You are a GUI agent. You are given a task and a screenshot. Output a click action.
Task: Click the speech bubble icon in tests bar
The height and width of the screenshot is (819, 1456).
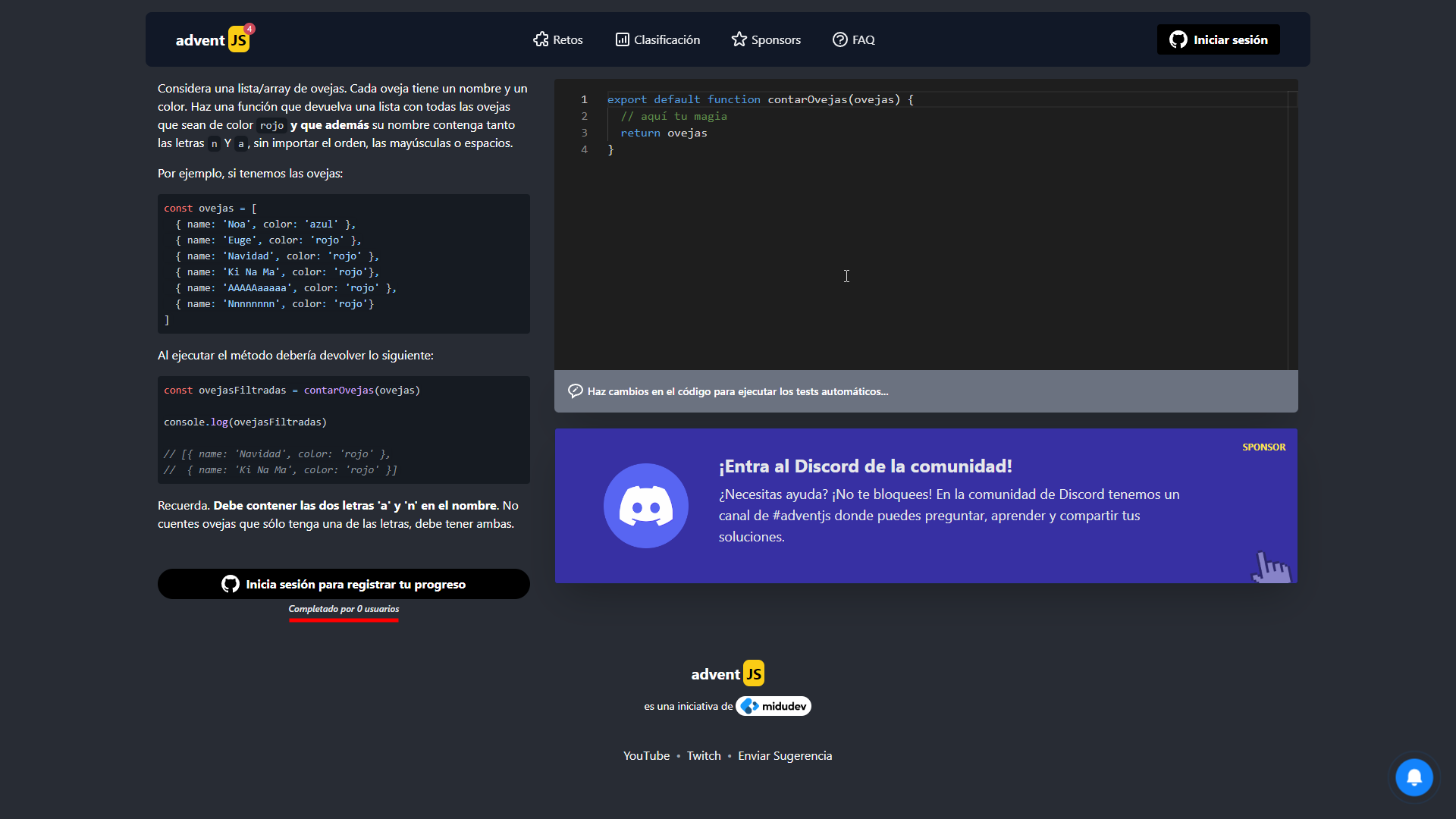coord(576,391)
